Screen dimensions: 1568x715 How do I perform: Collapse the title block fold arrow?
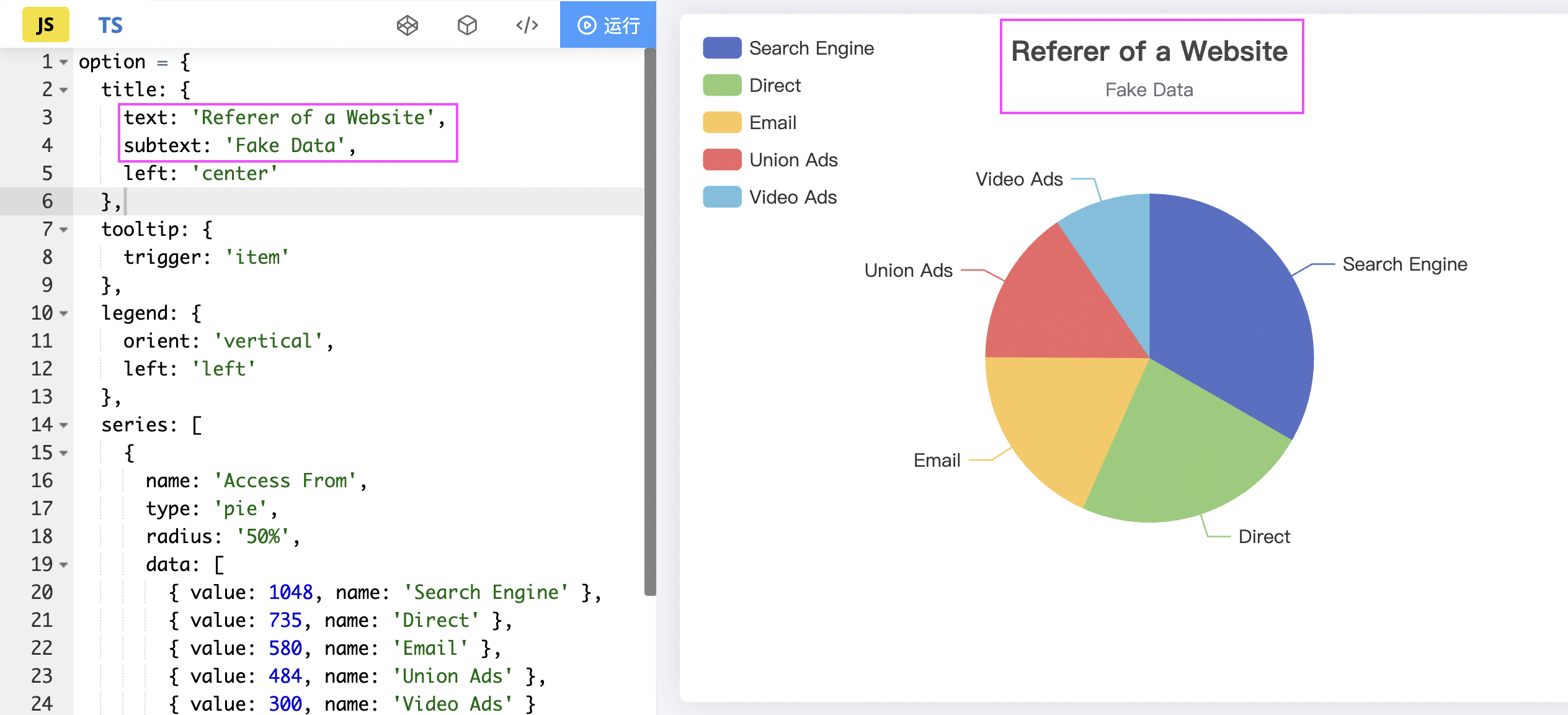pyautogui.click(x=63, y=90)
